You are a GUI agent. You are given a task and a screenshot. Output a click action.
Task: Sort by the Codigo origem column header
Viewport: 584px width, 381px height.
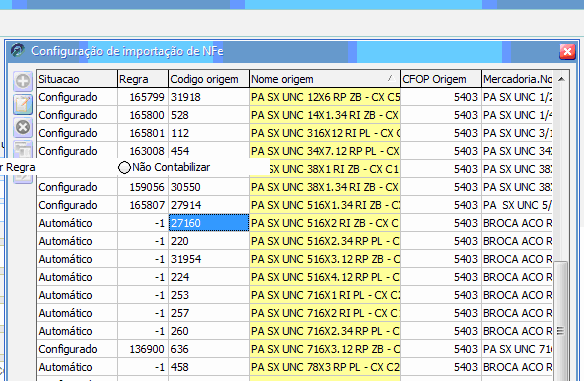pos(209,79)
